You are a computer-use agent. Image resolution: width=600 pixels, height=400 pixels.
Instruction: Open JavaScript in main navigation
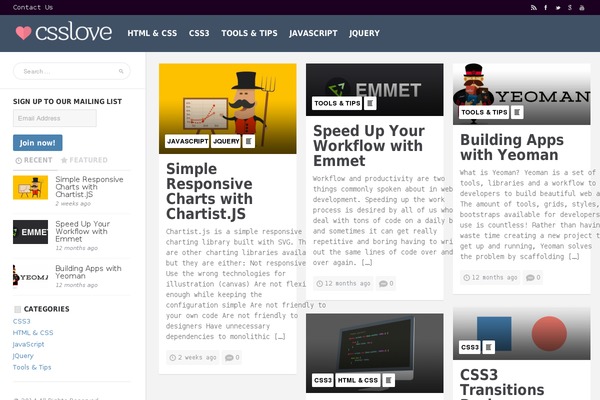(313, 33)
